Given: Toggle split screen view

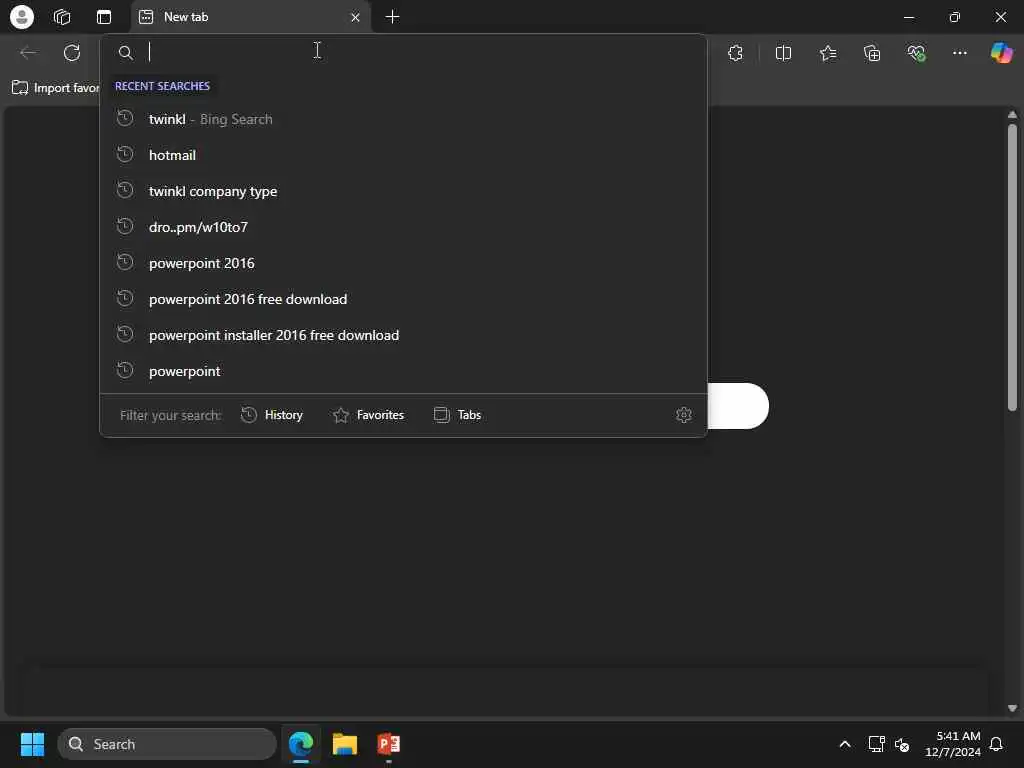Looking at the screenshot, I should click(x=783, y=53).
